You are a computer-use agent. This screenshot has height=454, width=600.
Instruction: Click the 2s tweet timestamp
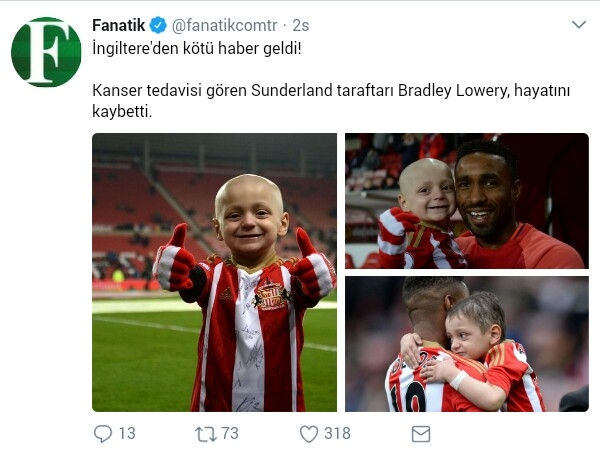(x=300, y=26)
